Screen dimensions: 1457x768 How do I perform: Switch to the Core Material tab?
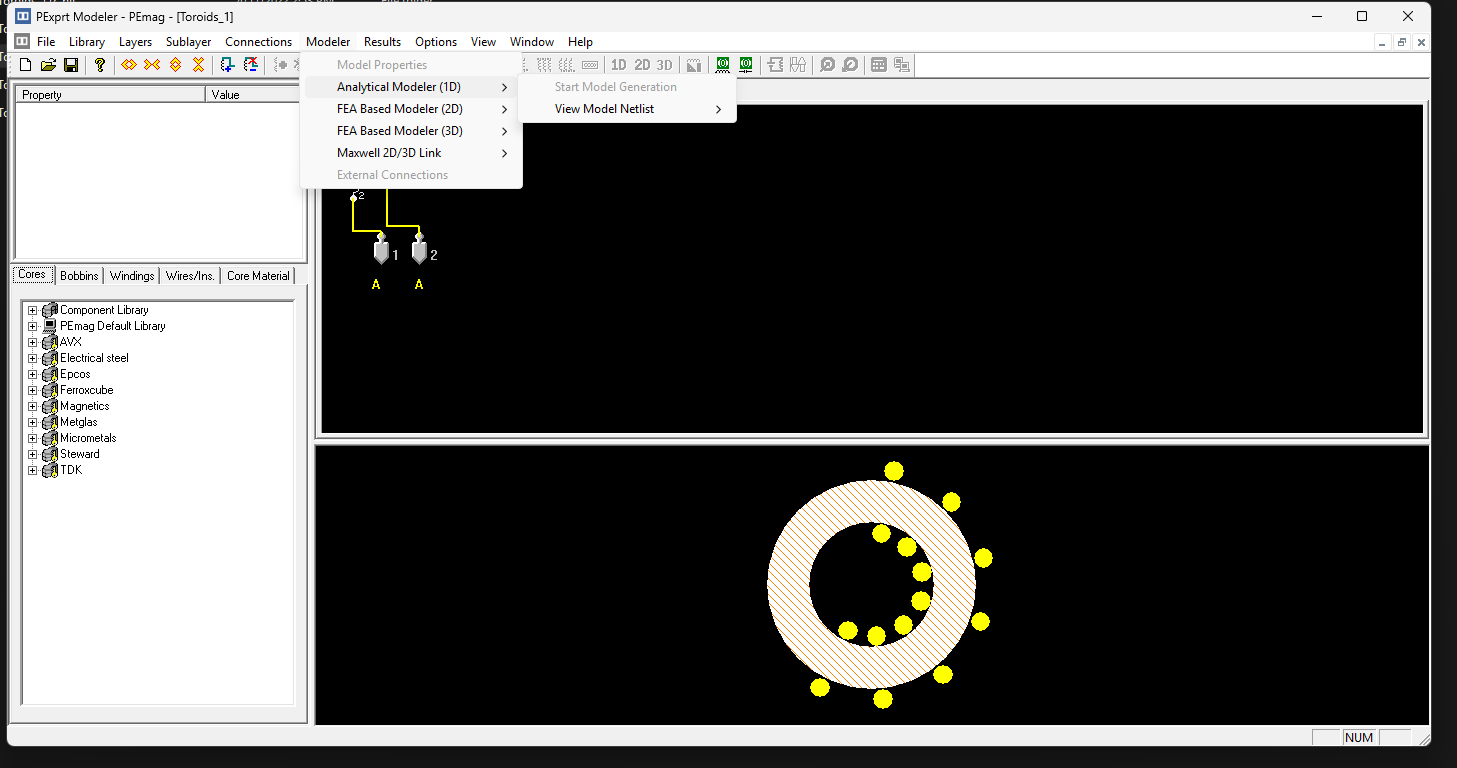click(x=258, y=276)
